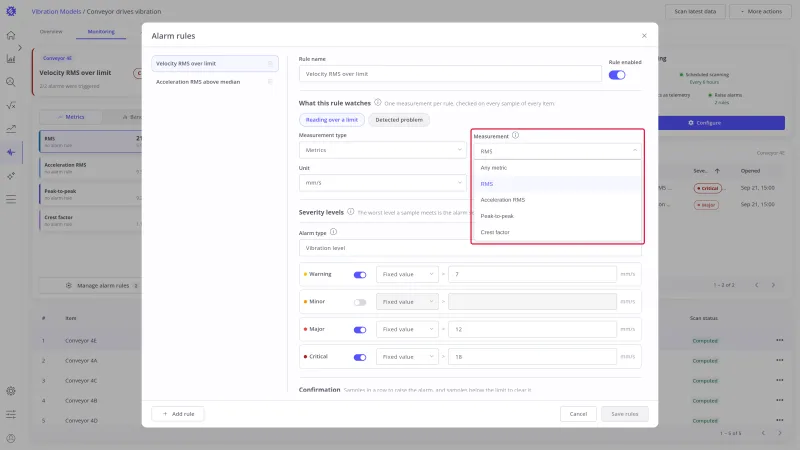
Task: Enable the Minor severity switch
Action: tap(360, 302)
